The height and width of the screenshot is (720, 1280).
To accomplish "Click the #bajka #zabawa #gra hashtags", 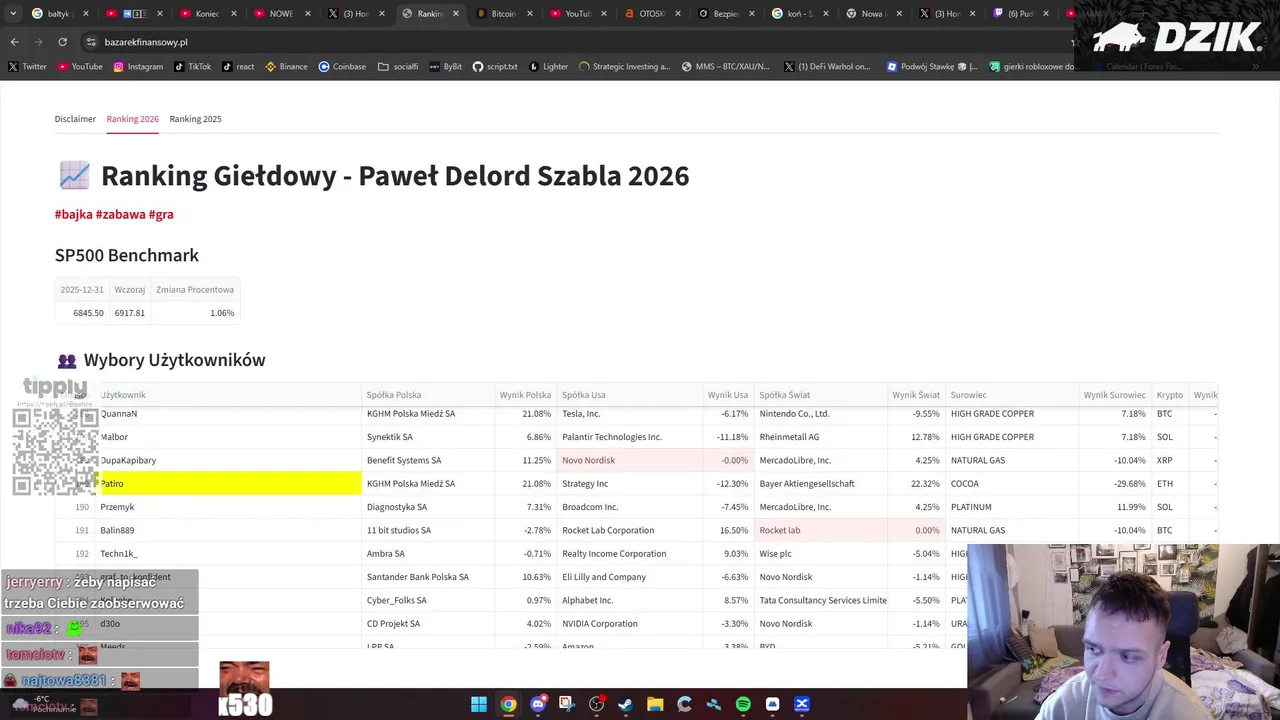I will 114,214.
